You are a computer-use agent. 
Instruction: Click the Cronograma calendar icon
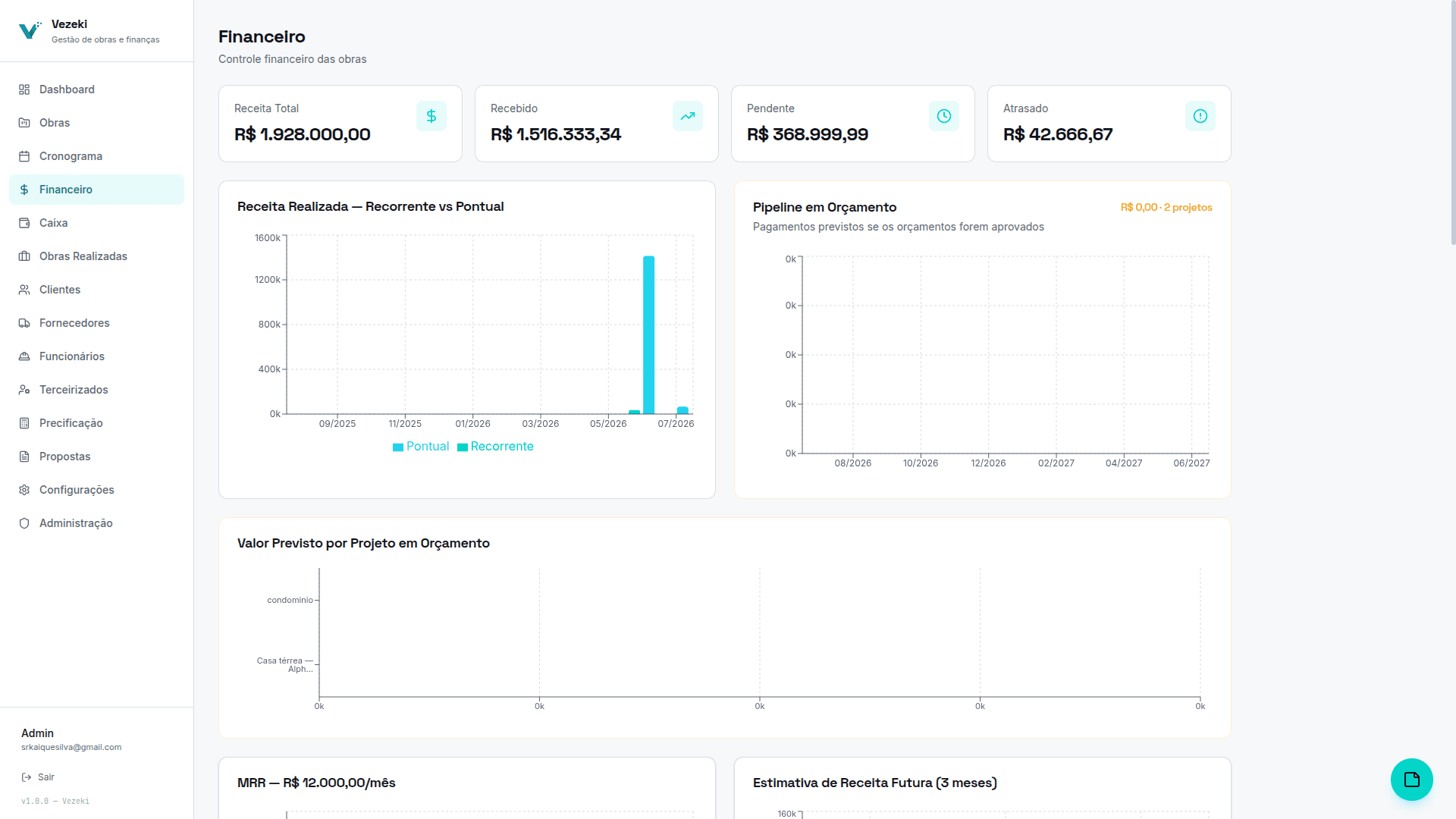coord(24,156)
